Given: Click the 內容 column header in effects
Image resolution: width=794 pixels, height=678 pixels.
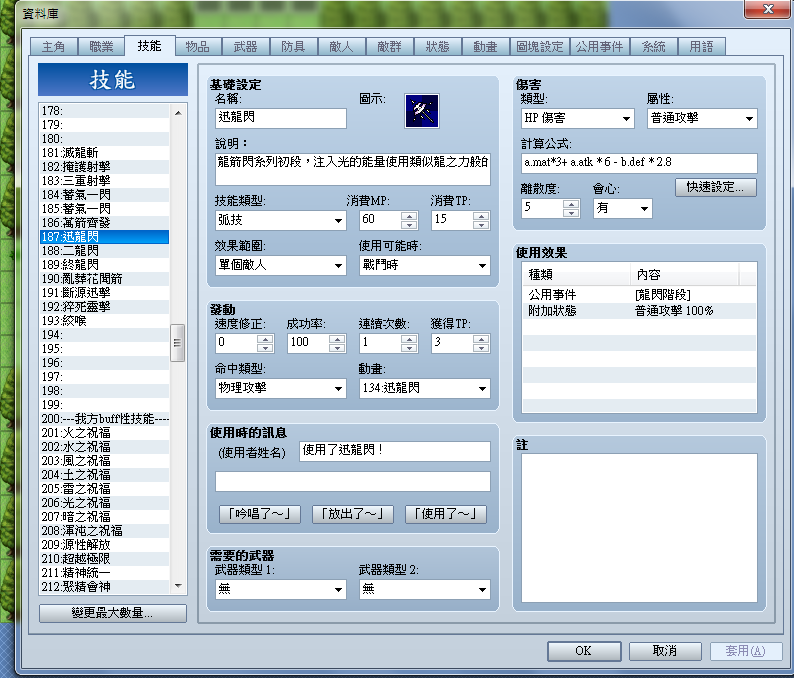Looking at the screenshot, I should [x=685, y=274].
